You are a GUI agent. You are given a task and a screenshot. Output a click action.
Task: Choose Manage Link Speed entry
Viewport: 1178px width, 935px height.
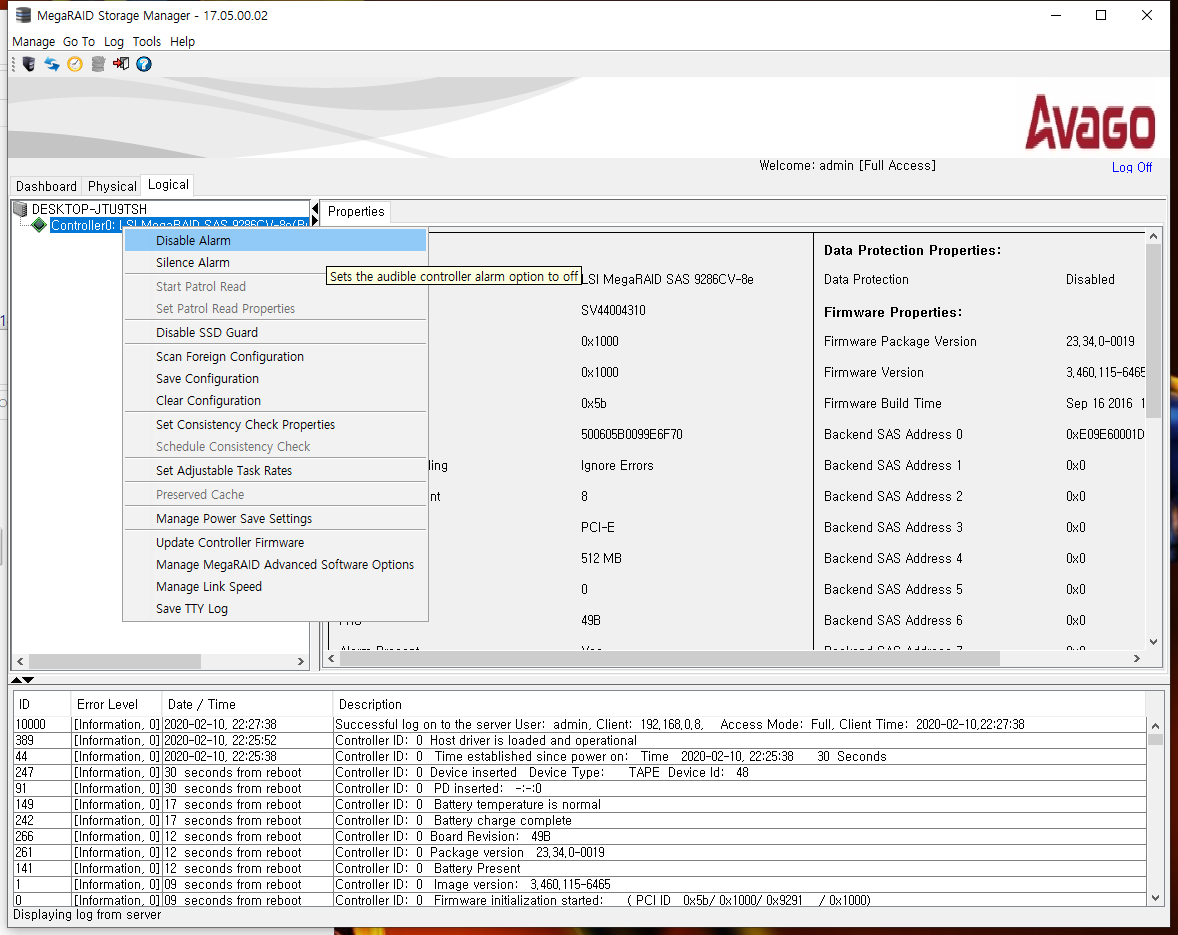276,587
